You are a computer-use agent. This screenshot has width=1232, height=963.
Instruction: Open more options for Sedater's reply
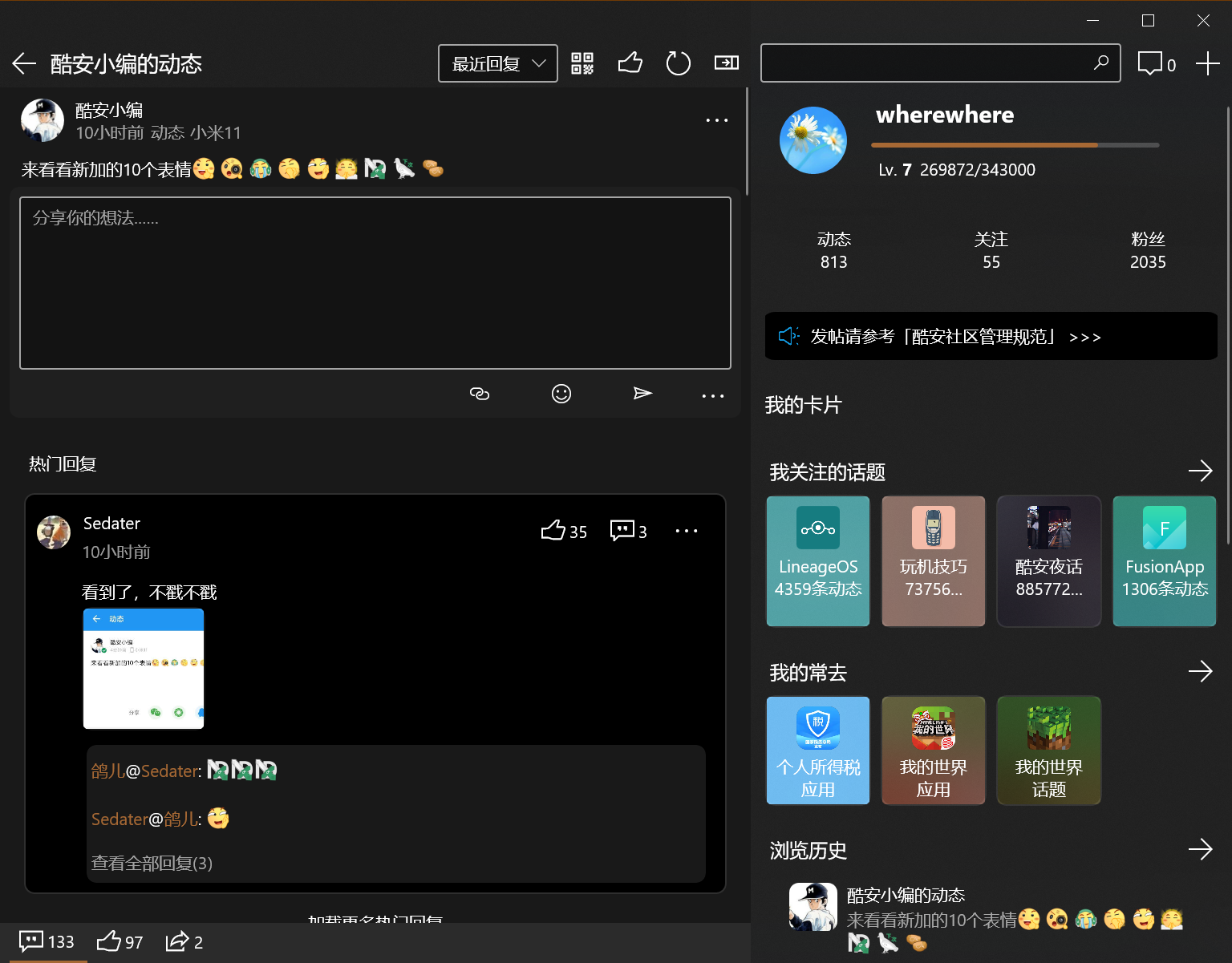tap(687, 531)
